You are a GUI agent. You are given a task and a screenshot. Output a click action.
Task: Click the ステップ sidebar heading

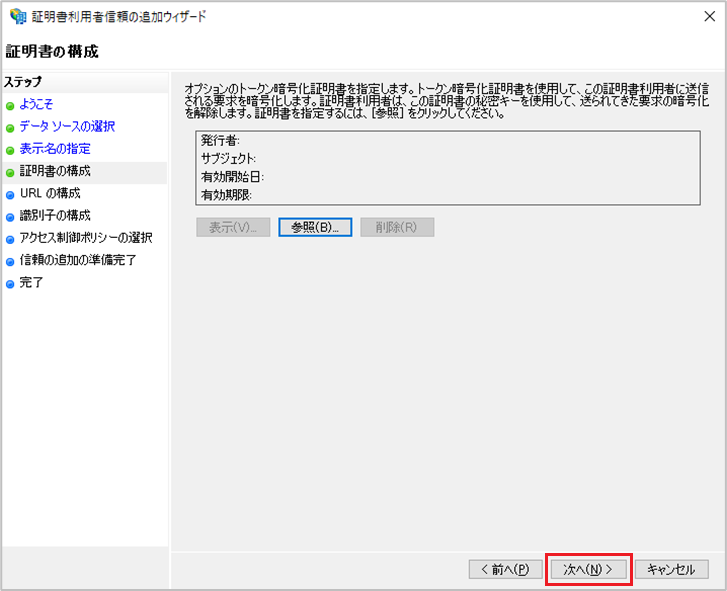pos(23,82)
